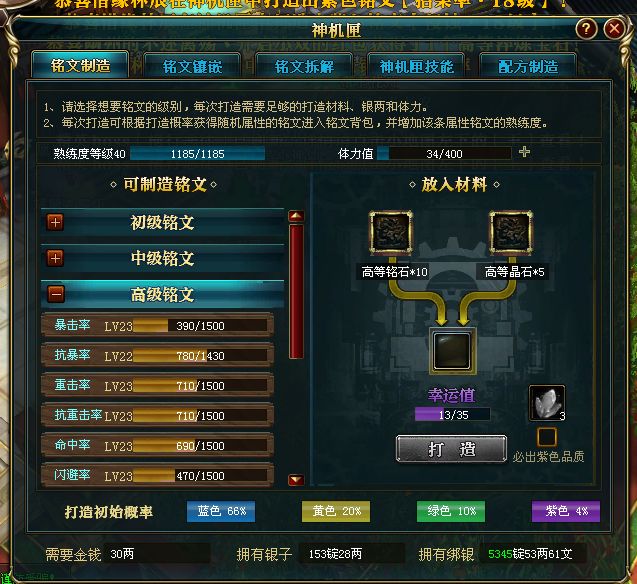637x584 pixels.
Task: Expand the 中级铭文 category
Action: [x=56, y=258]
